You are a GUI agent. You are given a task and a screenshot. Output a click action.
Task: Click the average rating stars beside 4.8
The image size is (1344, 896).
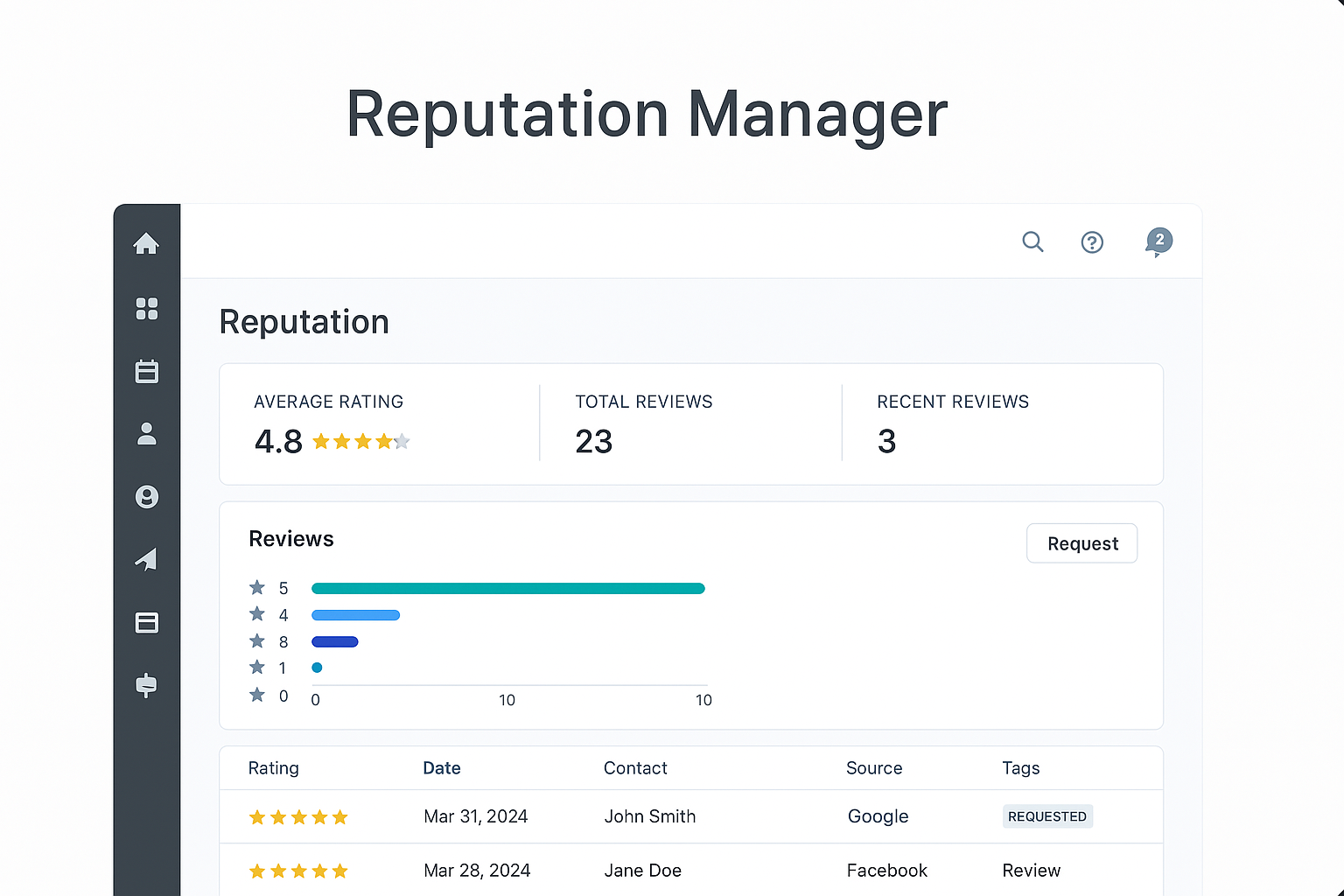coord(361,442)
